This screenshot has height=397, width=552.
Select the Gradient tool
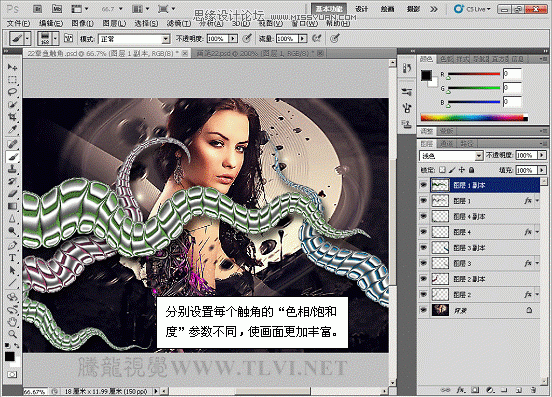[x=12, y=206]
